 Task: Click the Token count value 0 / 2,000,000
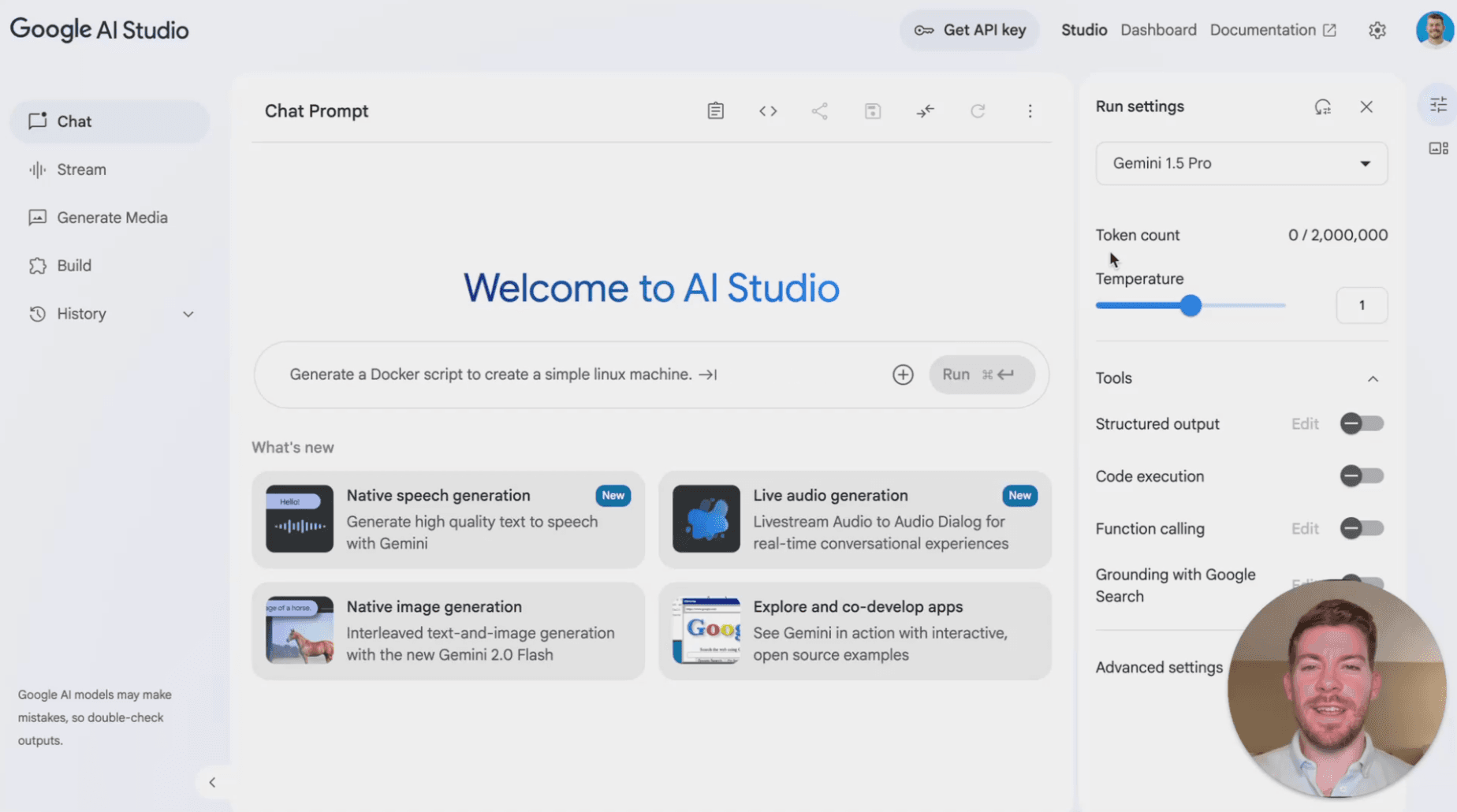coord(1338,235)
